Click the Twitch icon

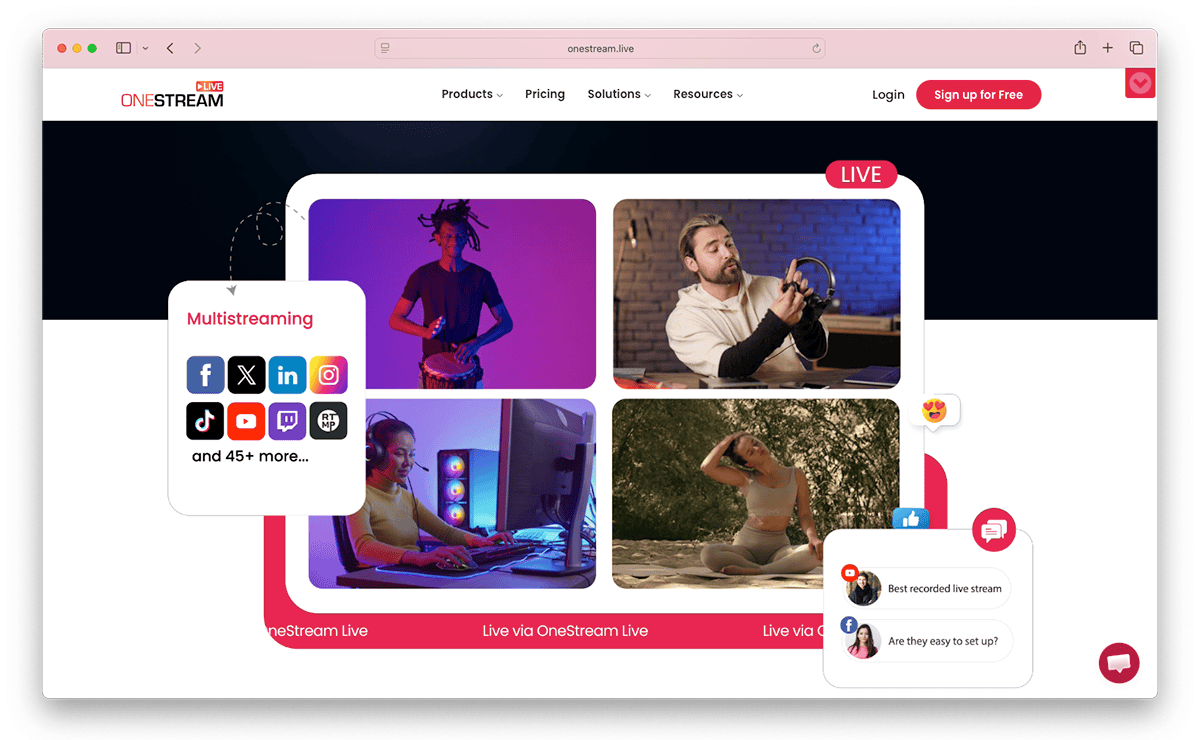point(287,421)
